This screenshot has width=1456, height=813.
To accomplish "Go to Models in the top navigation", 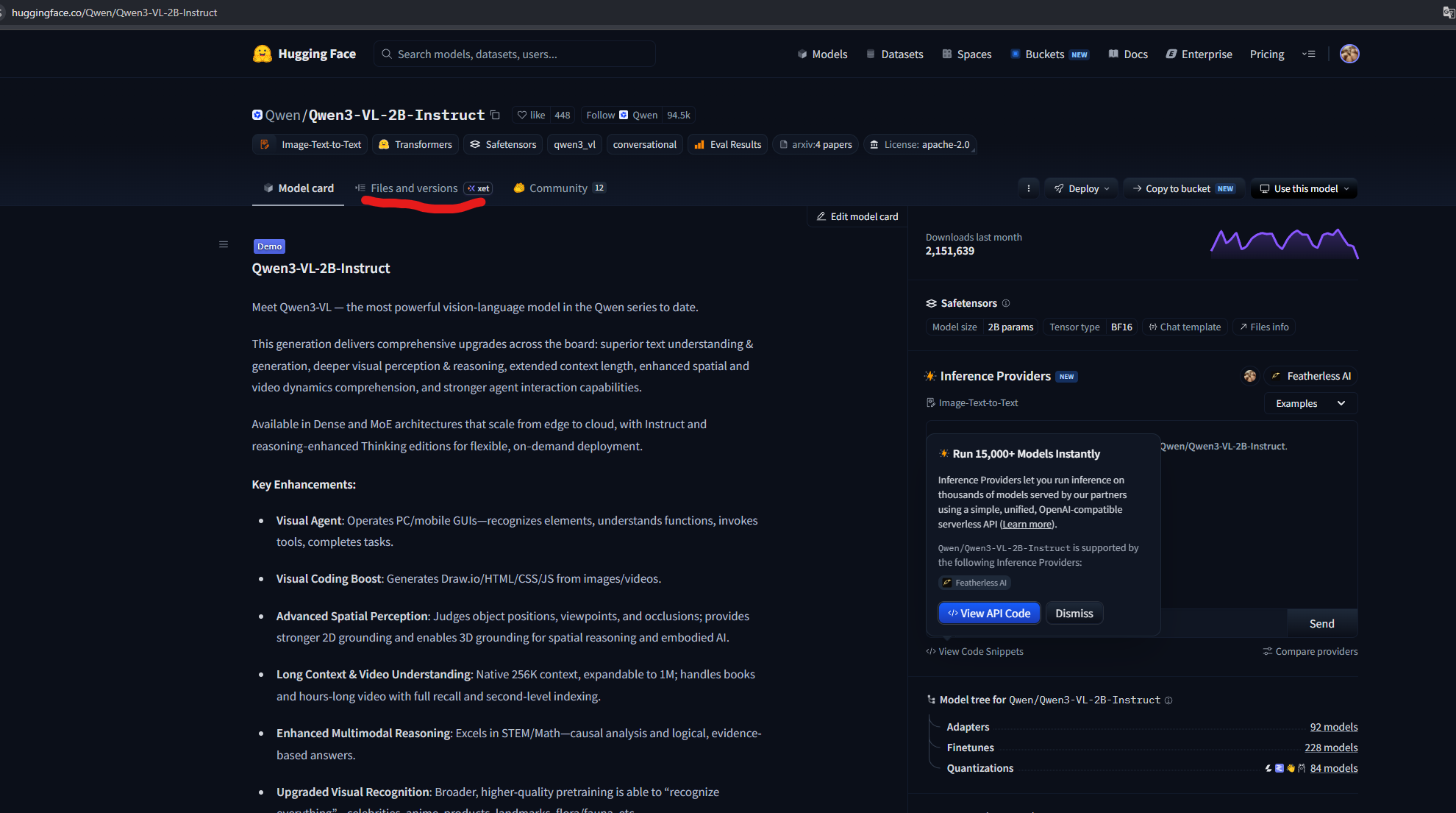I will (x=822, y=54).
